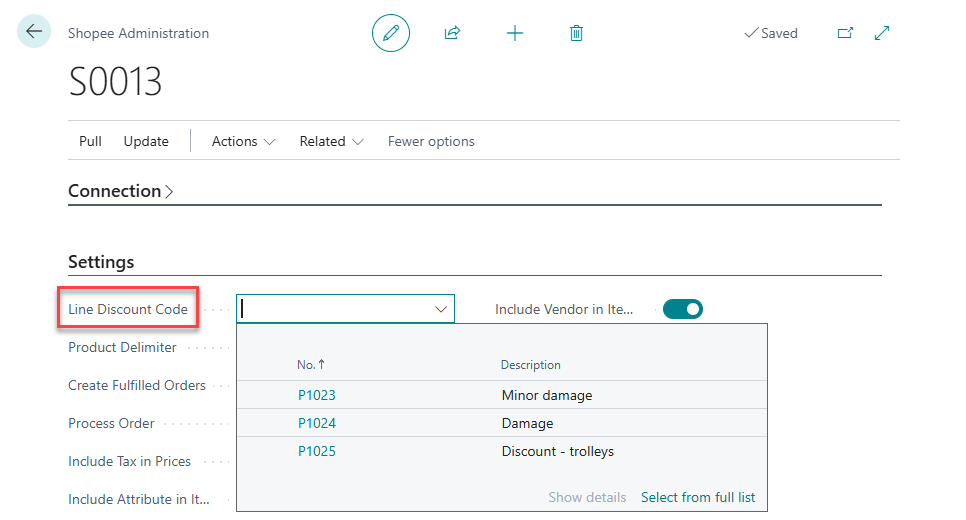Click the share icon
This screenshot has height=520, width=966.
[x=452, y=33]
